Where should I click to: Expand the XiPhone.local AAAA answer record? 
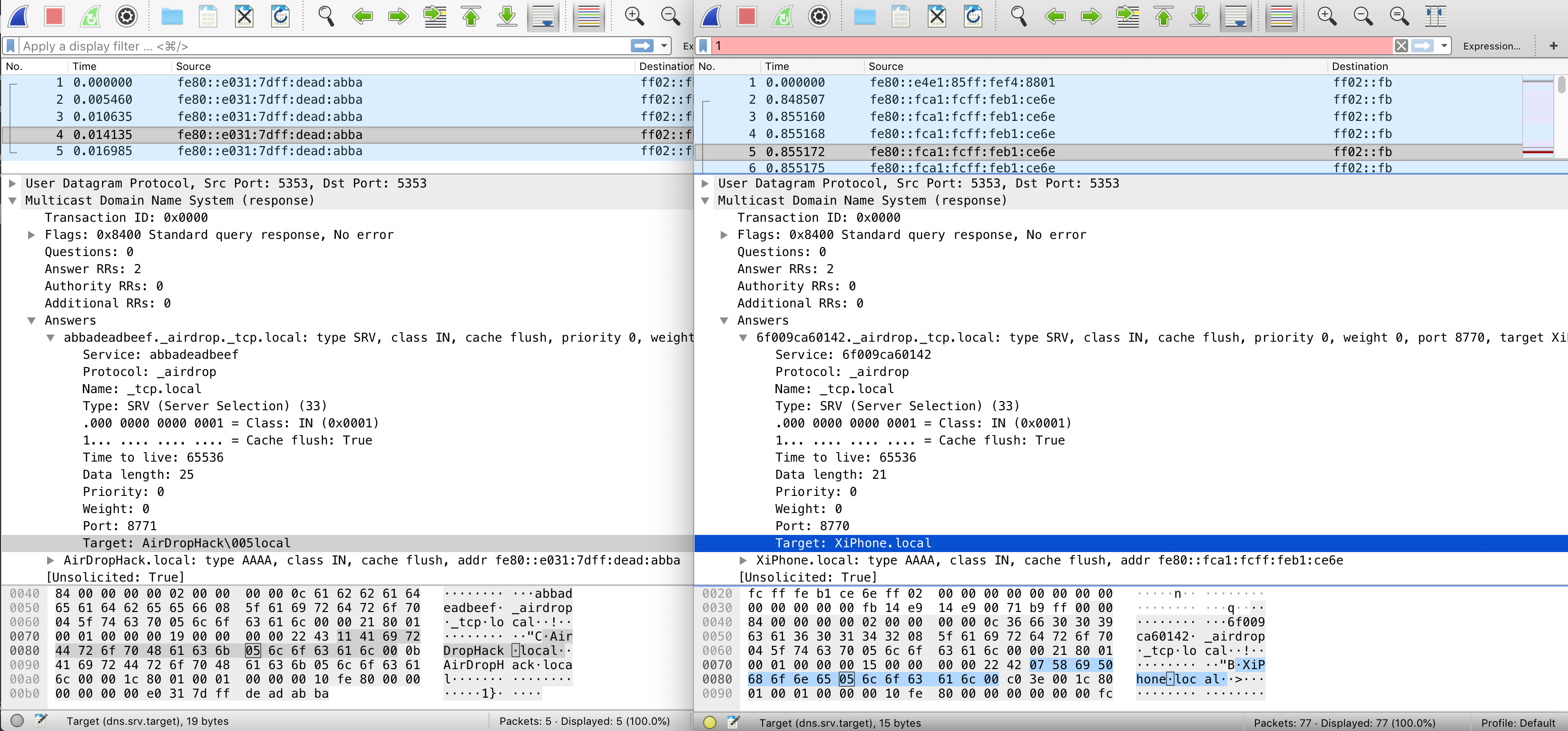(743, 561)
